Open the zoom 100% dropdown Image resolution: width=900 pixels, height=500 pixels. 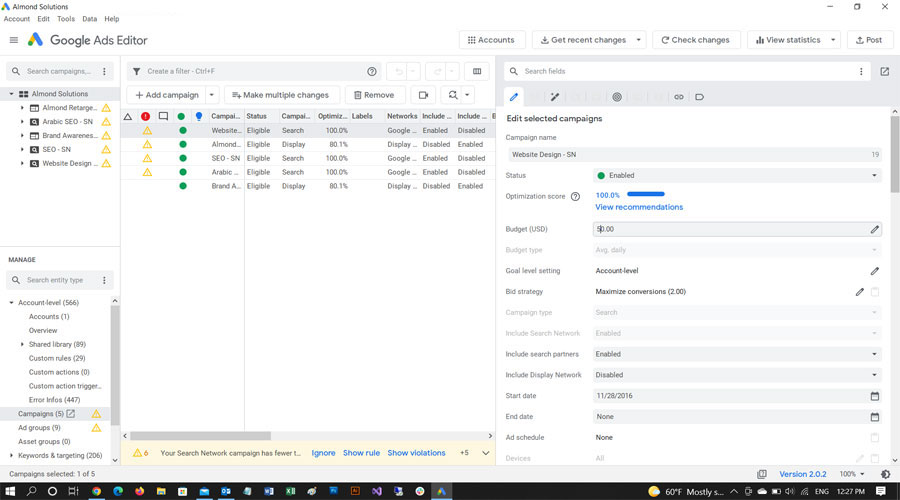852,474
